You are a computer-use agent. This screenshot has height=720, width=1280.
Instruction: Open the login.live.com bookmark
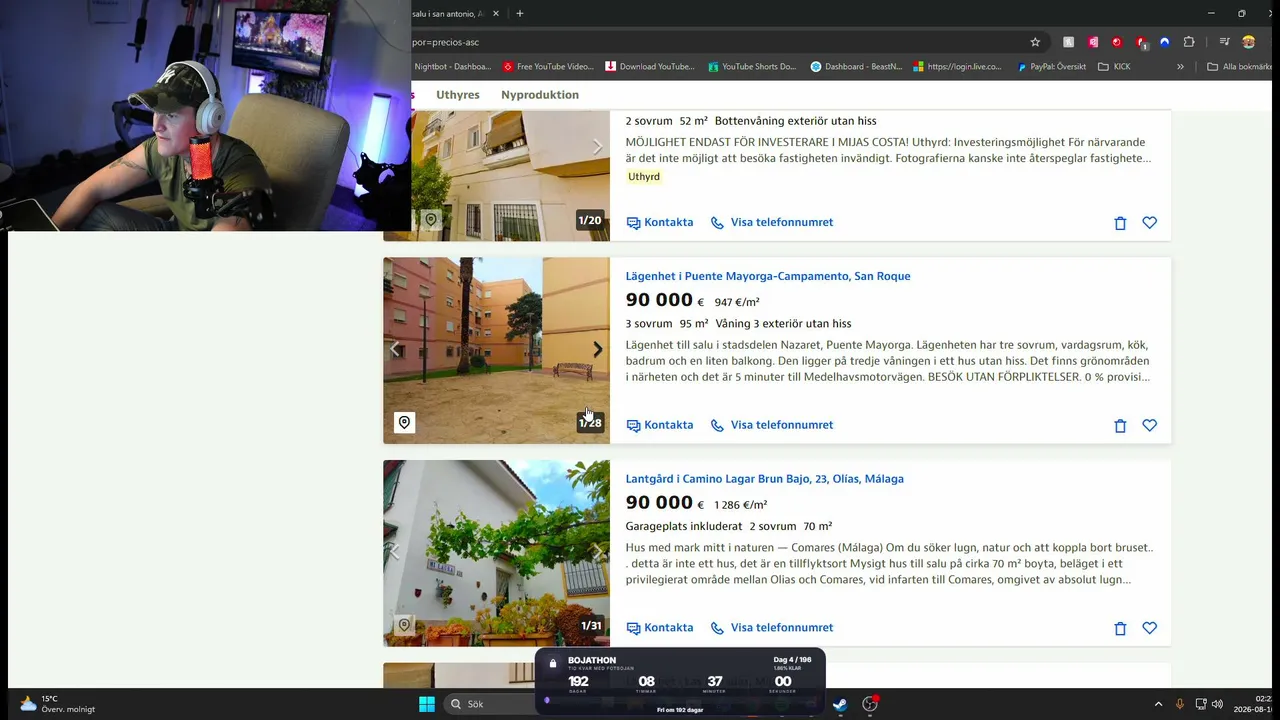click(958, 67)
